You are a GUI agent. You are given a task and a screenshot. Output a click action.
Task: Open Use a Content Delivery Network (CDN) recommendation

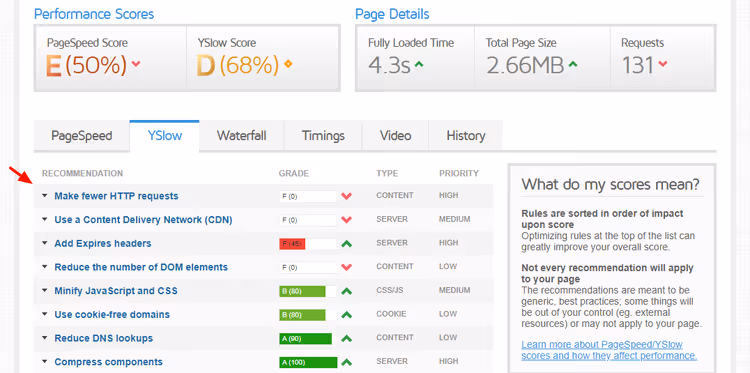click(x=143, y=219)
